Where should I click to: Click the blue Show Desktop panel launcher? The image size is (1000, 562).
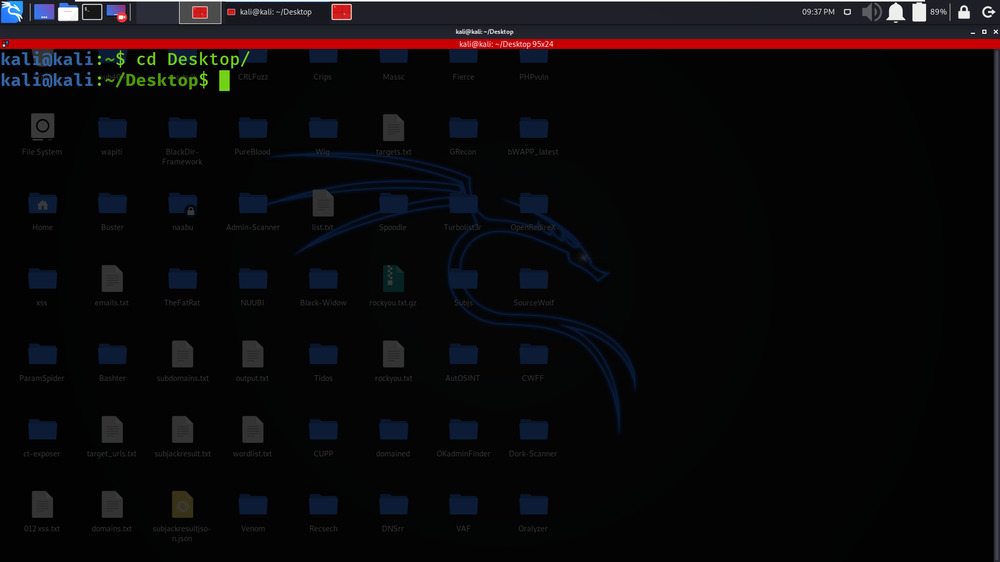click(43, 12)
